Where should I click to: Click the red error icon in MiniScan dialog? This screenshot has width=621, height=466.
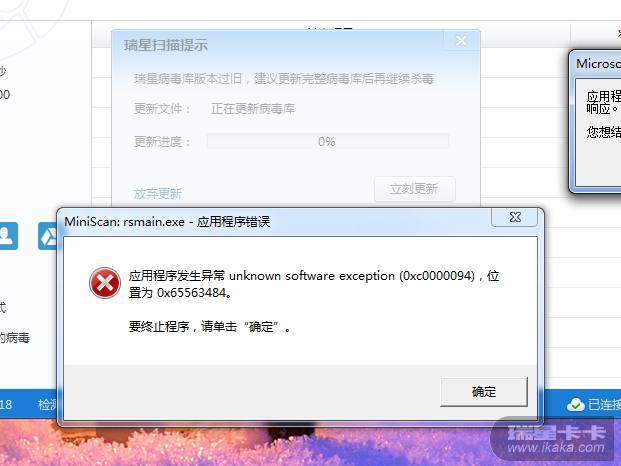click(x=105, y=283)
